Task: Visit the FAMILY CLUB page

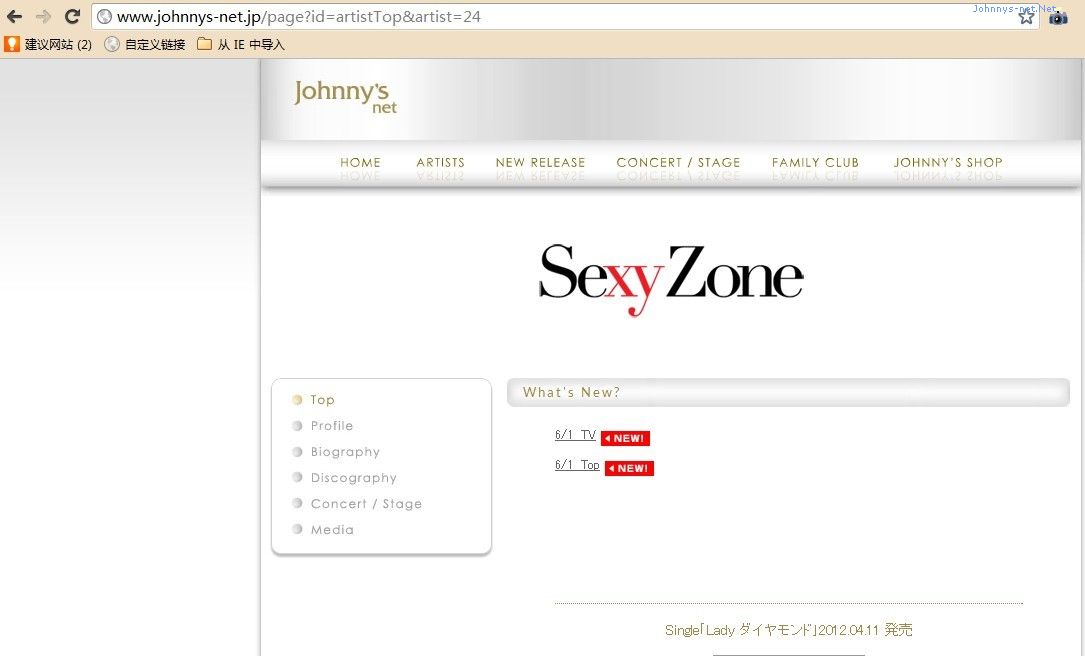Action: coord(815,162)
